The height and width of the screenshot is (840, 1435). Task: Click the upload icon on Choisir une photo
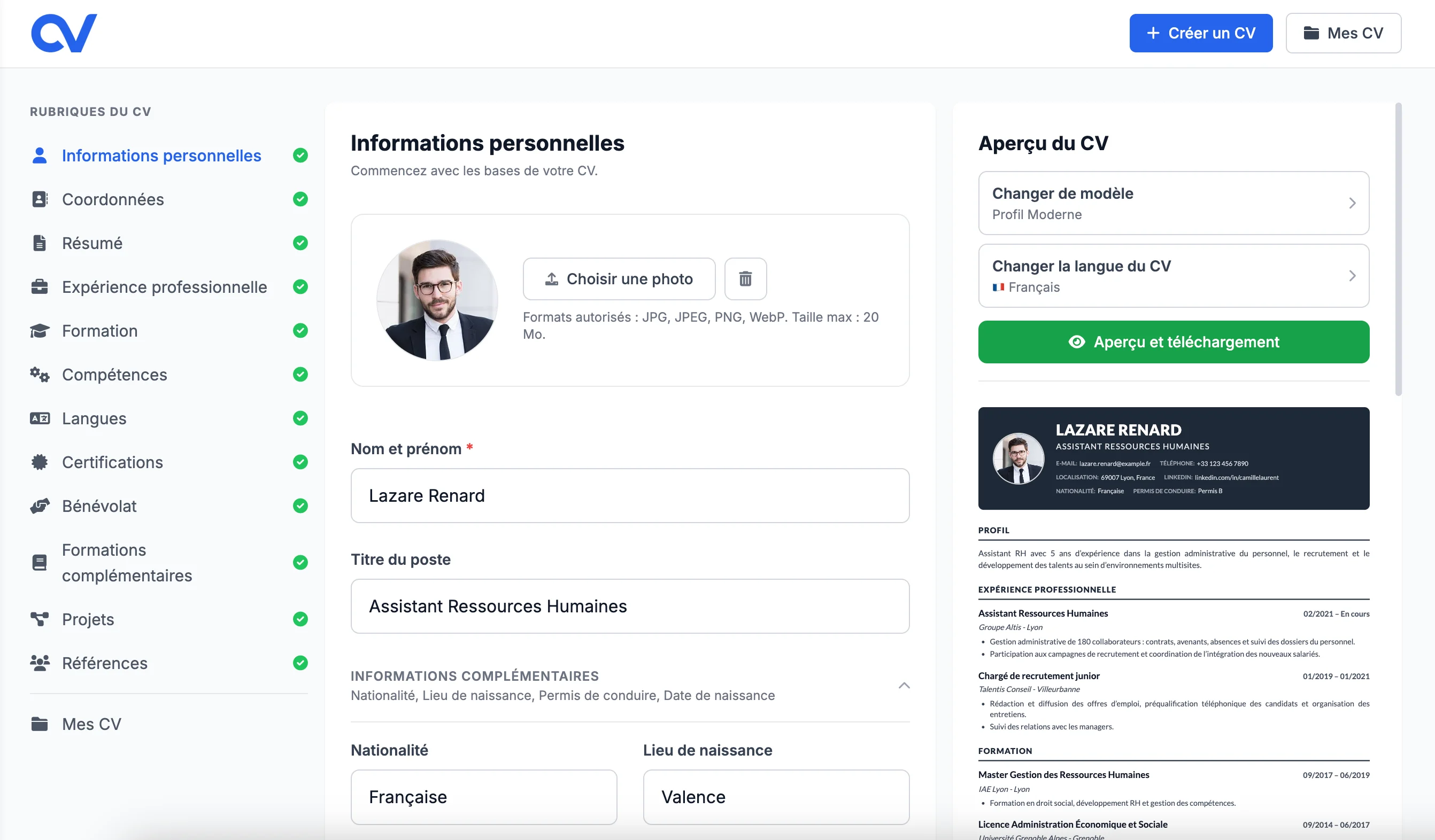click(x=551, y=278)
